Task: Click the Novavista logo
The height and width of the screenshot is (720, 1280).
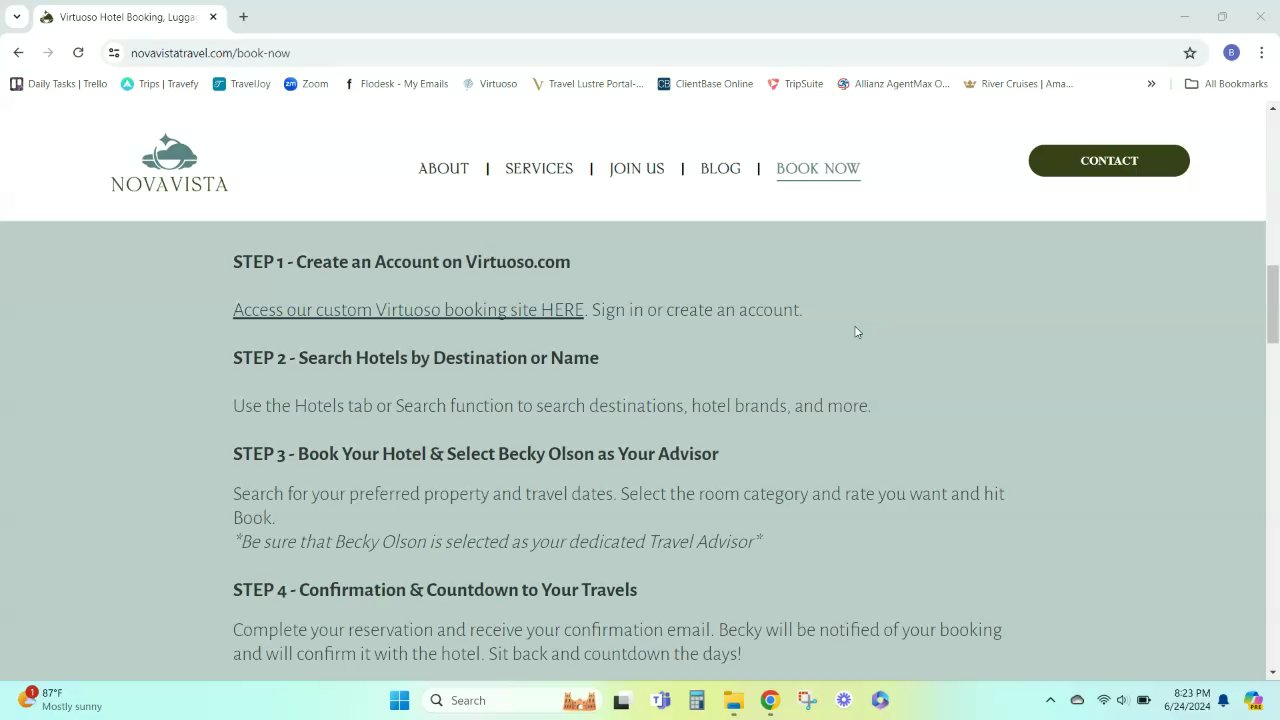Action: pyautogui.click(x=169, y=162)
